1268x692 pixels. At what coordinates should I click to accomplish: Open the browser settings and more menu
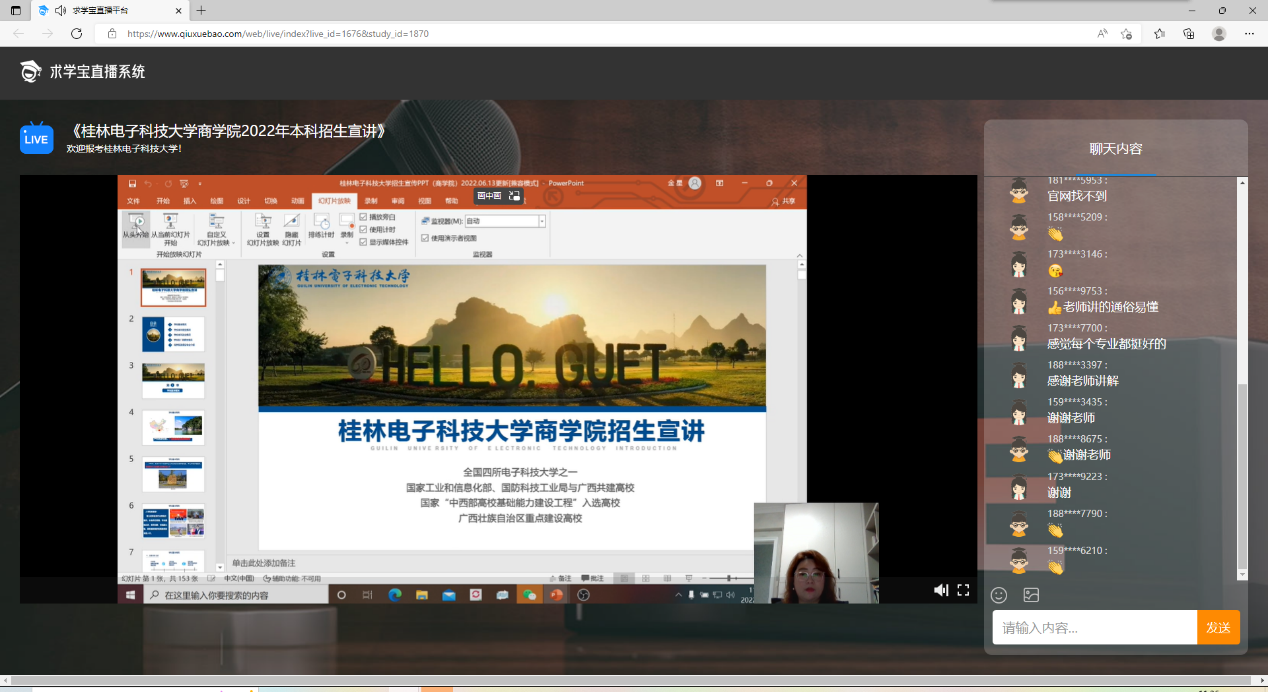coord(1248,33)
